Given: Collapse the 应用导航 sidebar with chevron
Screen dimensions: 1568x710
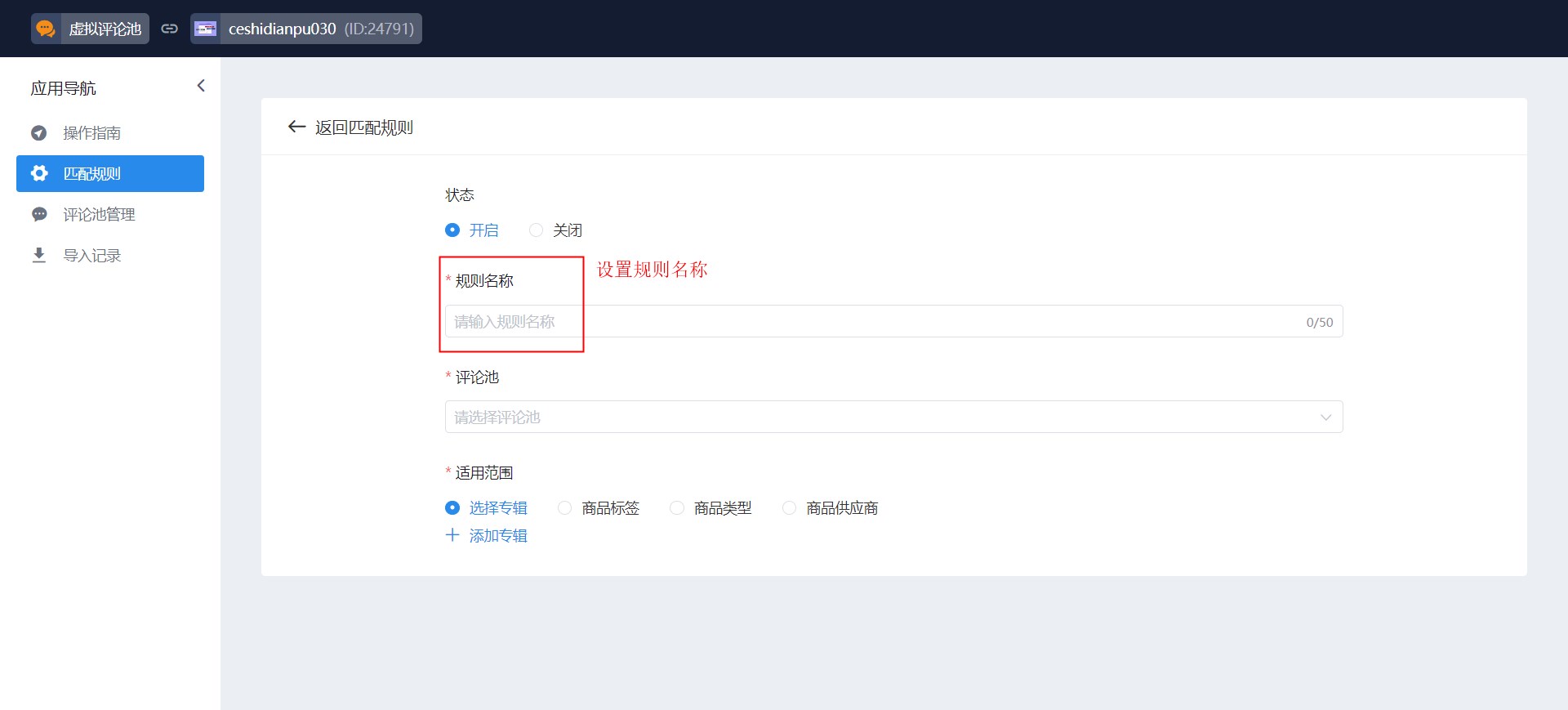Looking at the screenshot, I should (201, 86).
